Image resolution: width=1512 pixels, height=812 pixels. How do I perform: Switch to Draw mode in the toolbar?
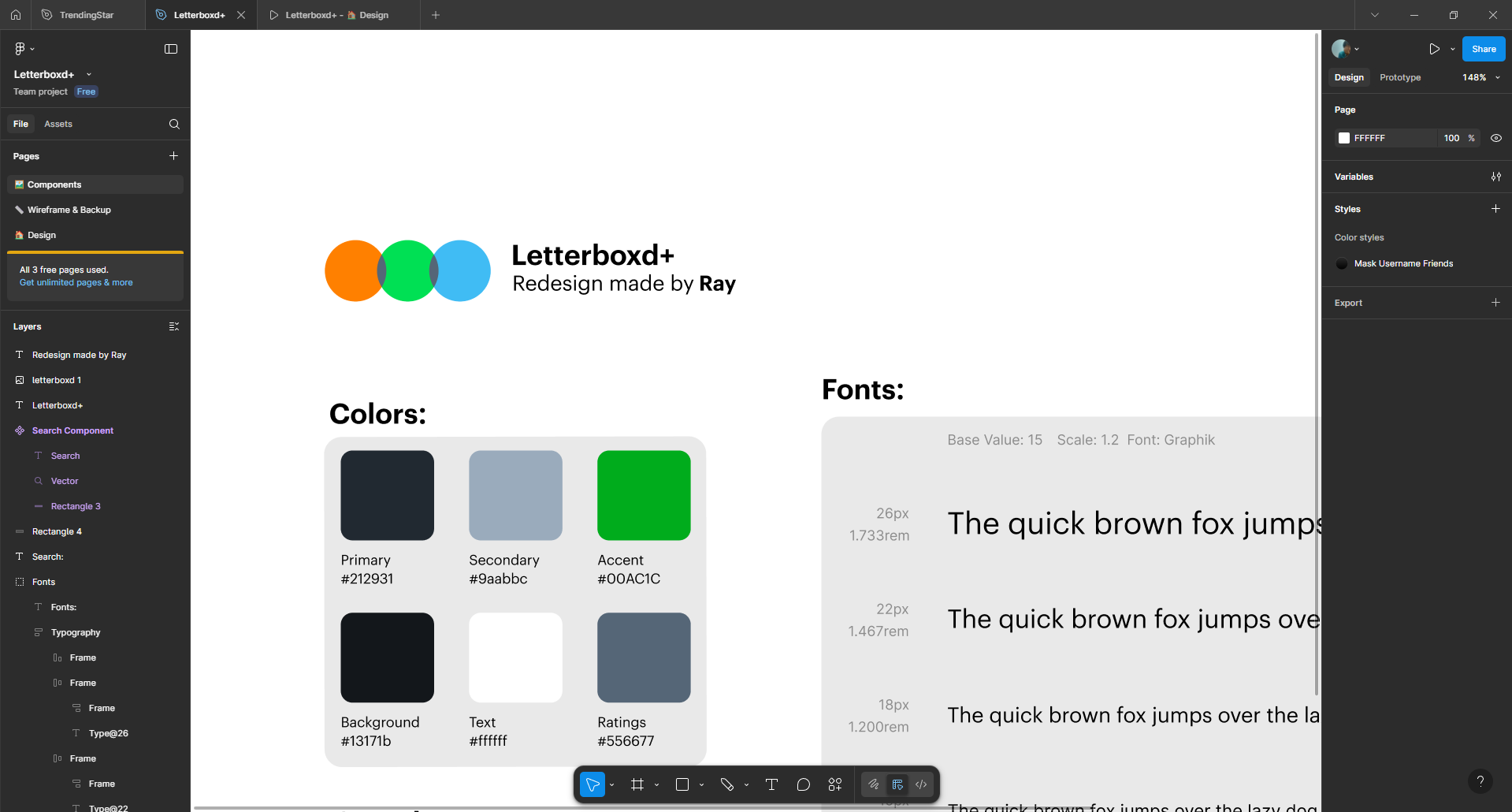874,784
